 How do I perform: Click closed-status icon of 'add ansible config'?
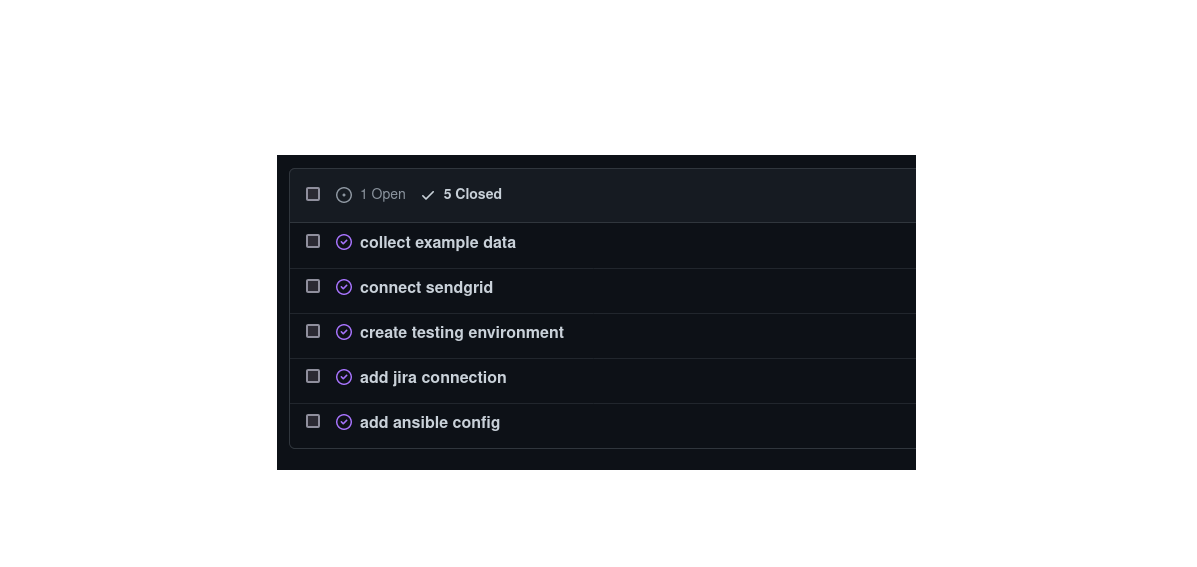click(344, 422)
